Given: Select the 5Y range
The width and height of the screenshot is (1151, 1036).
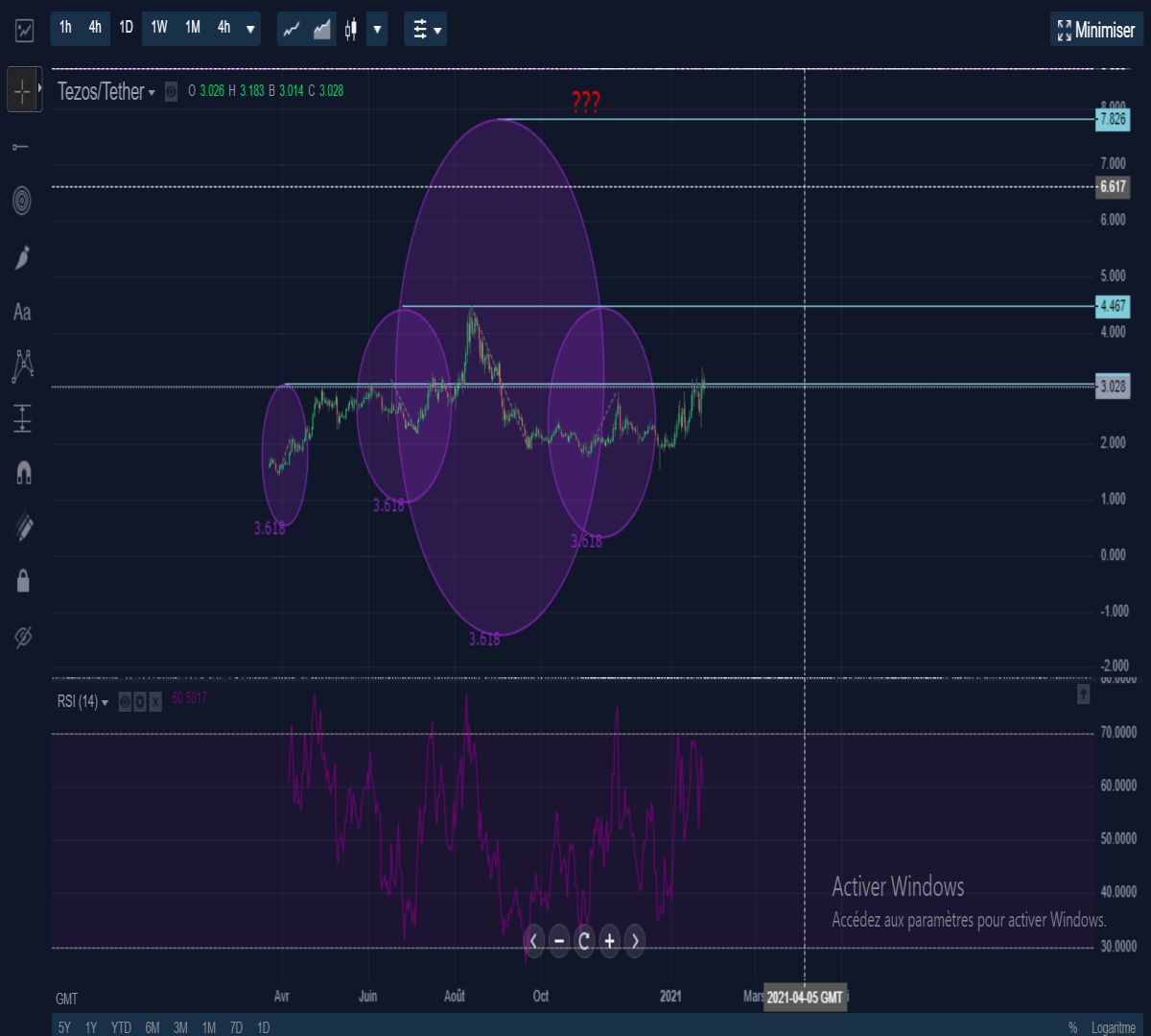Looking at the screenshot, I should point(64,1027).
